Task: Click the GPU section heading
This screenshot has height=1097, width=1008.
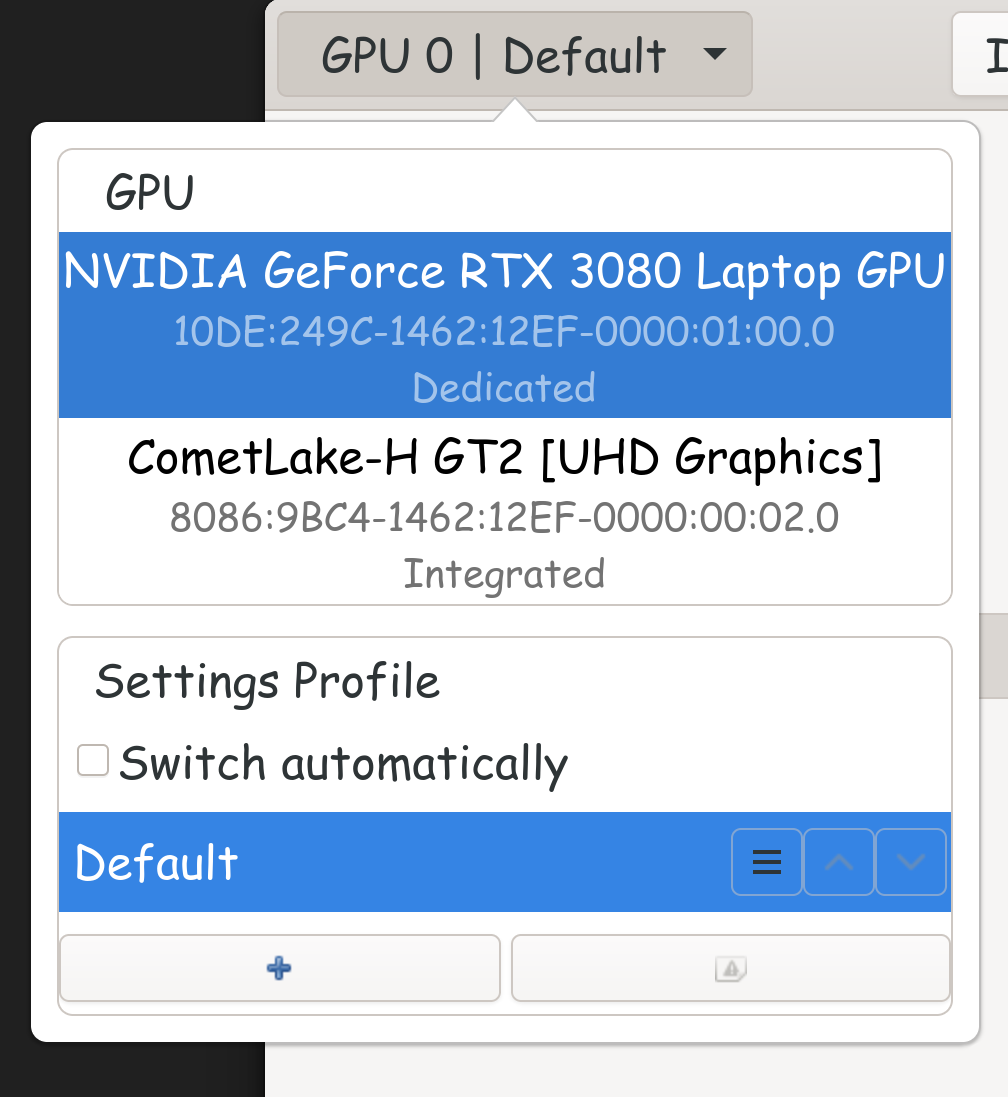Action: click(150, 193)
